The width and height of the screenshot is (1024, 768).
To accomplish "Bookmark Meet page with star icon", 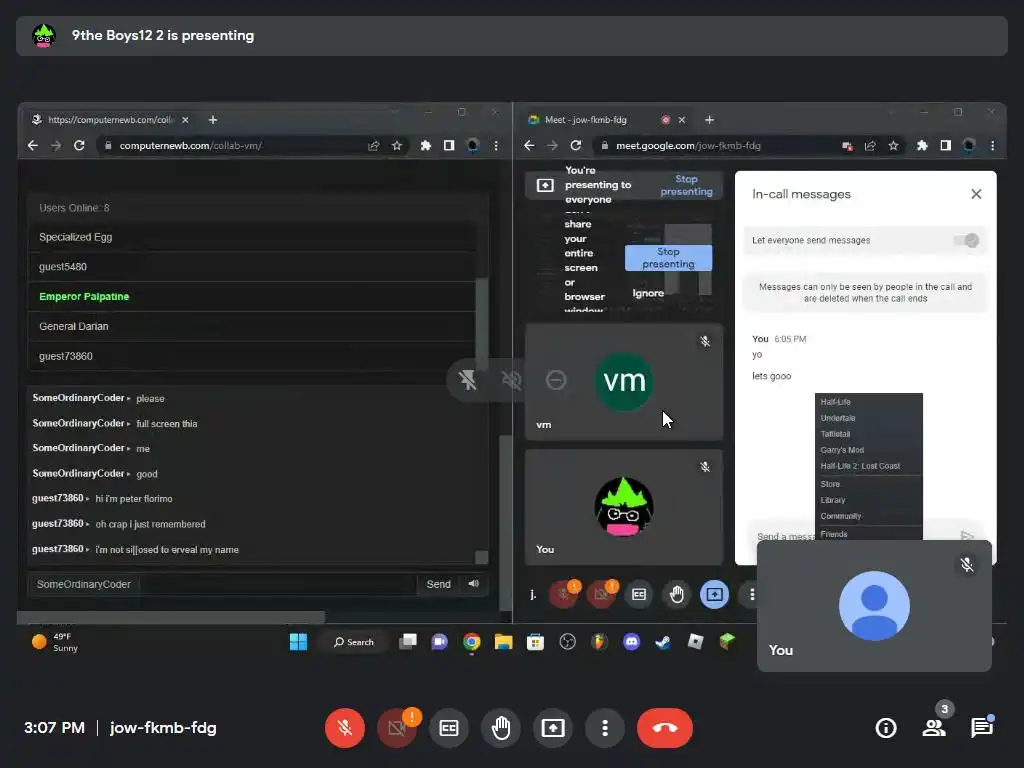I will [893, 146].
